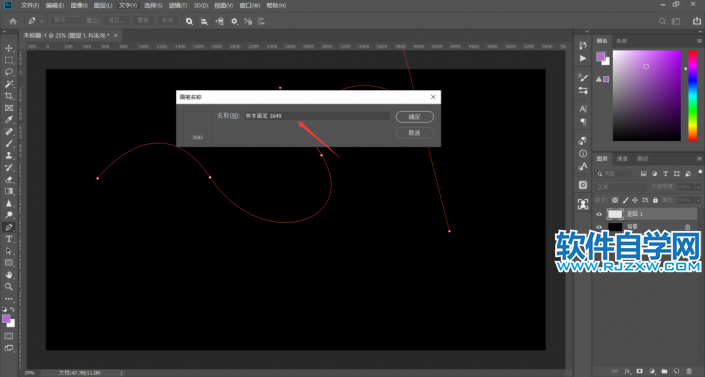This screenshot has width=705, height=377.
Task: Switch to the Channels tab
Action: point(622,159)
